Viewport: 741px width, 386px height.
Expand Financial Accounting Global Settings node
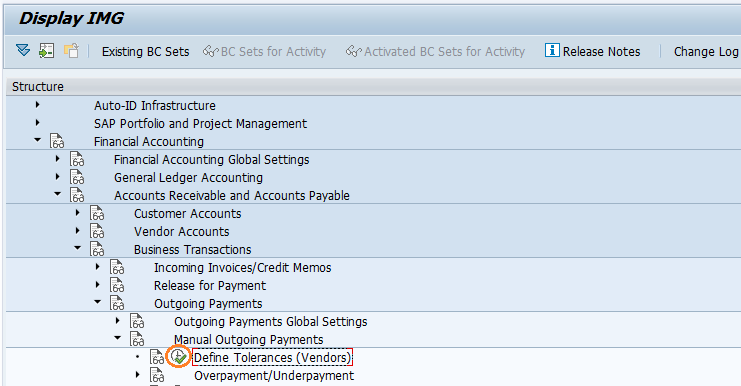click(x=58, y=159)
